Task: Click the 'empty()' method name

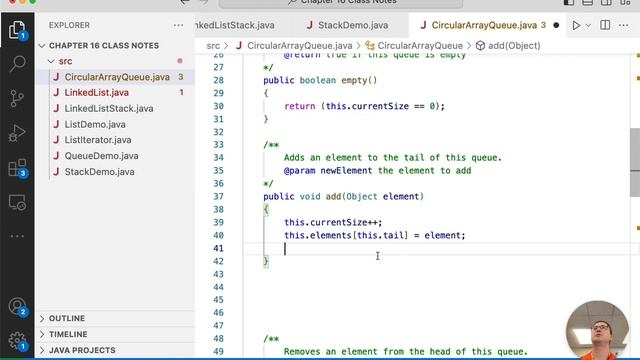Action: (x=359, y=80)
